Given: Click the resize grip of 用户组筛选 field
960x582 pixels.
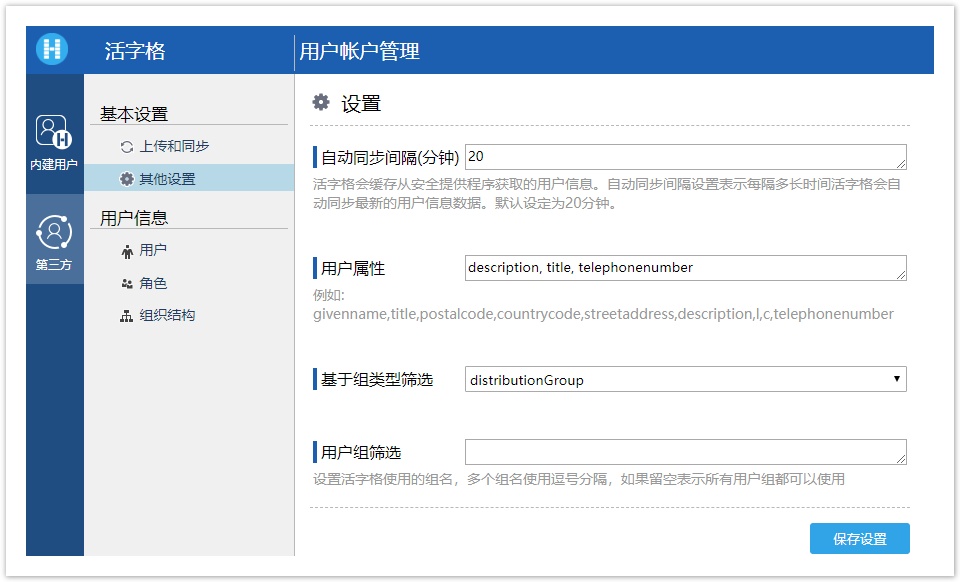Looking at the screenshot, I should [x=901, y=459].
